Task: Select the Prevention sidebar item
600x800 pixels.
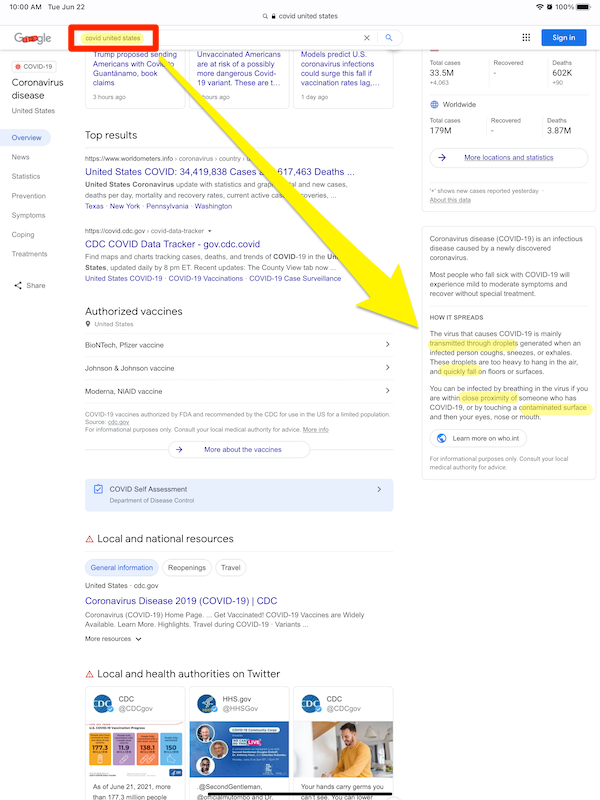Action: pyautogui.click(x=29, y=196)
